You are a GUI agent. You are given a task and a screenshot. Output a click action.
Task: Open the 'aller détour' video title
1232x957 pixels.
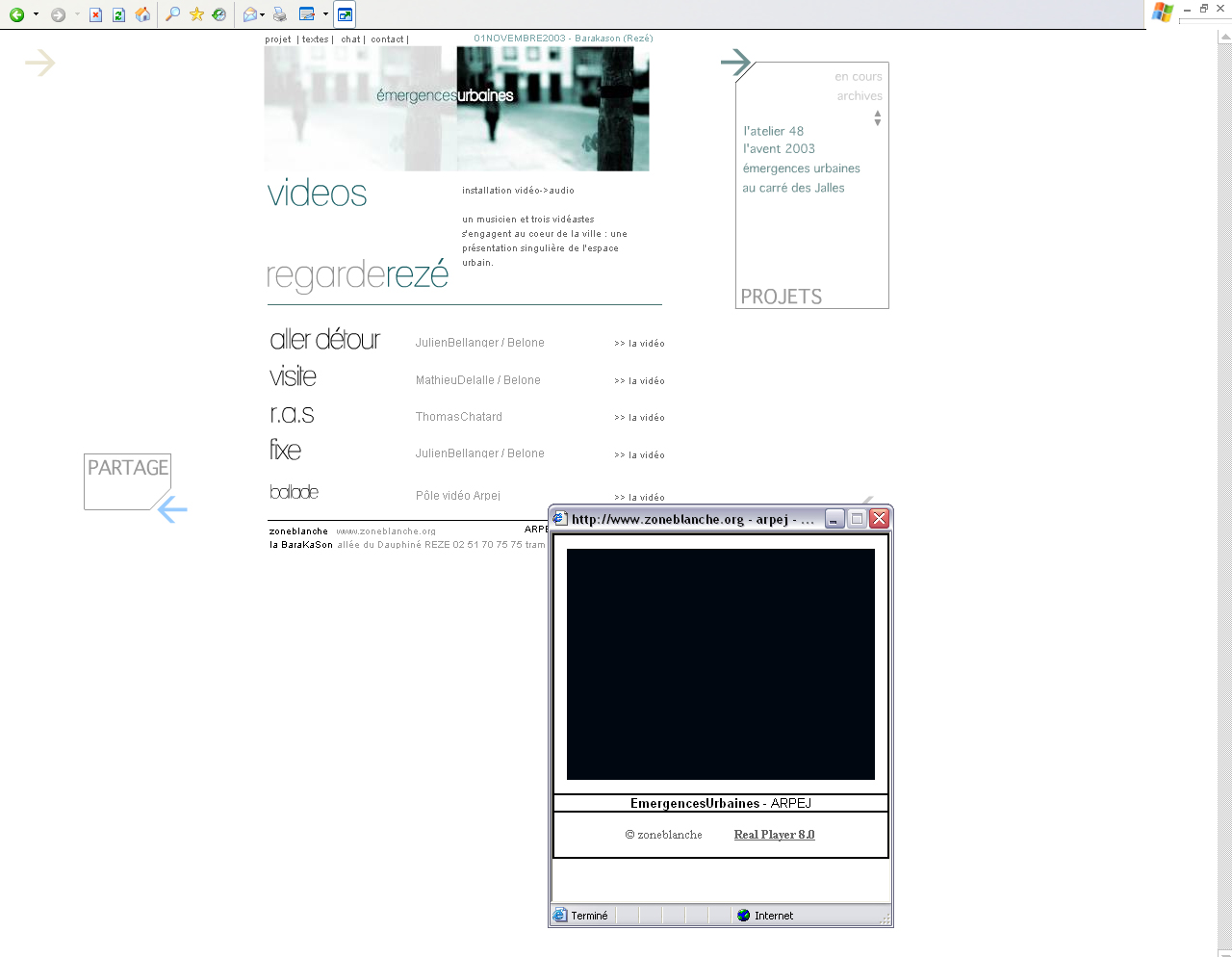[x=324, y=340]
